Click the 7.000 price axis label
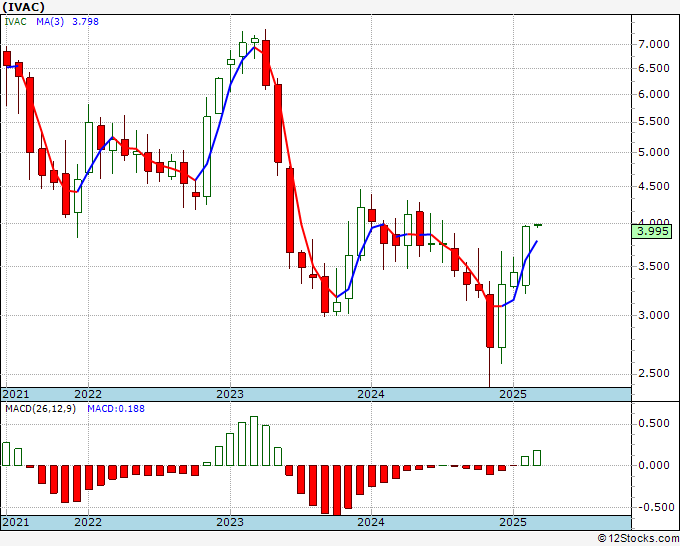This screenshot has width=680, height=546. click(654, 44)
